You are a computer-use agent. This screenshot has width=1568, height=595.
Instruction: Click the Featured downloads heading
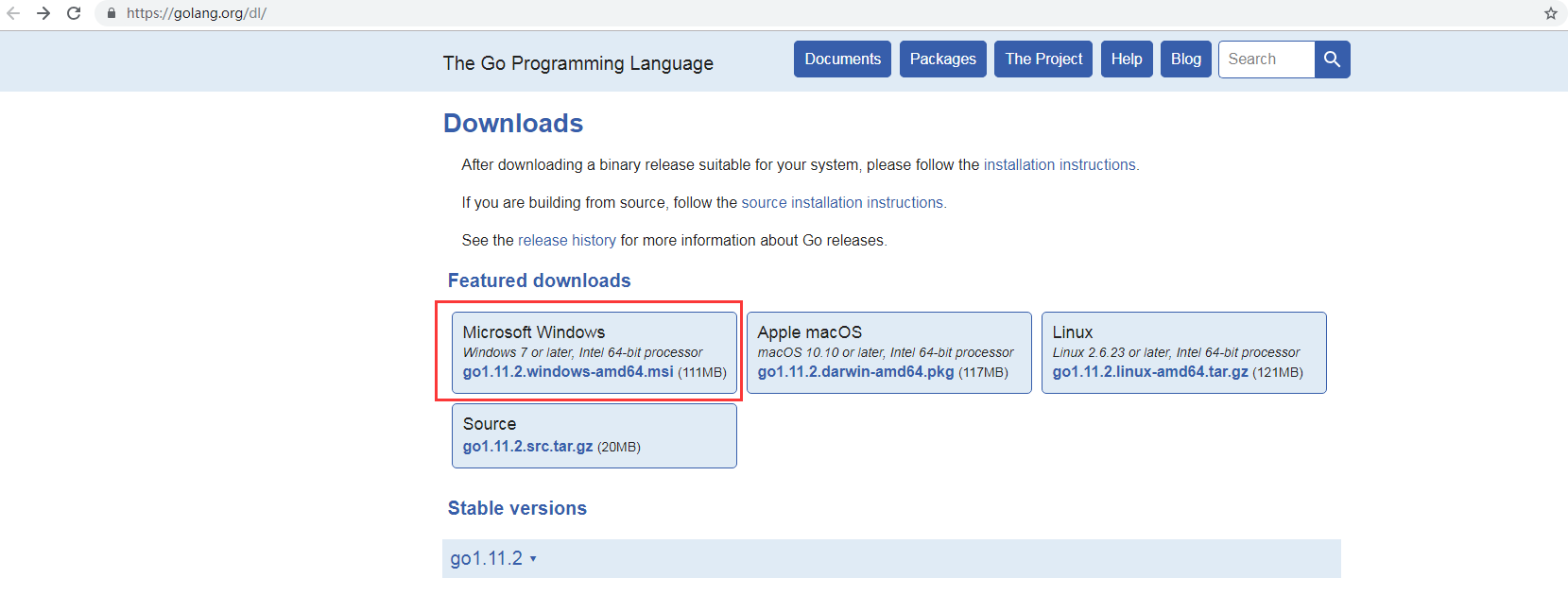(539, 280)
